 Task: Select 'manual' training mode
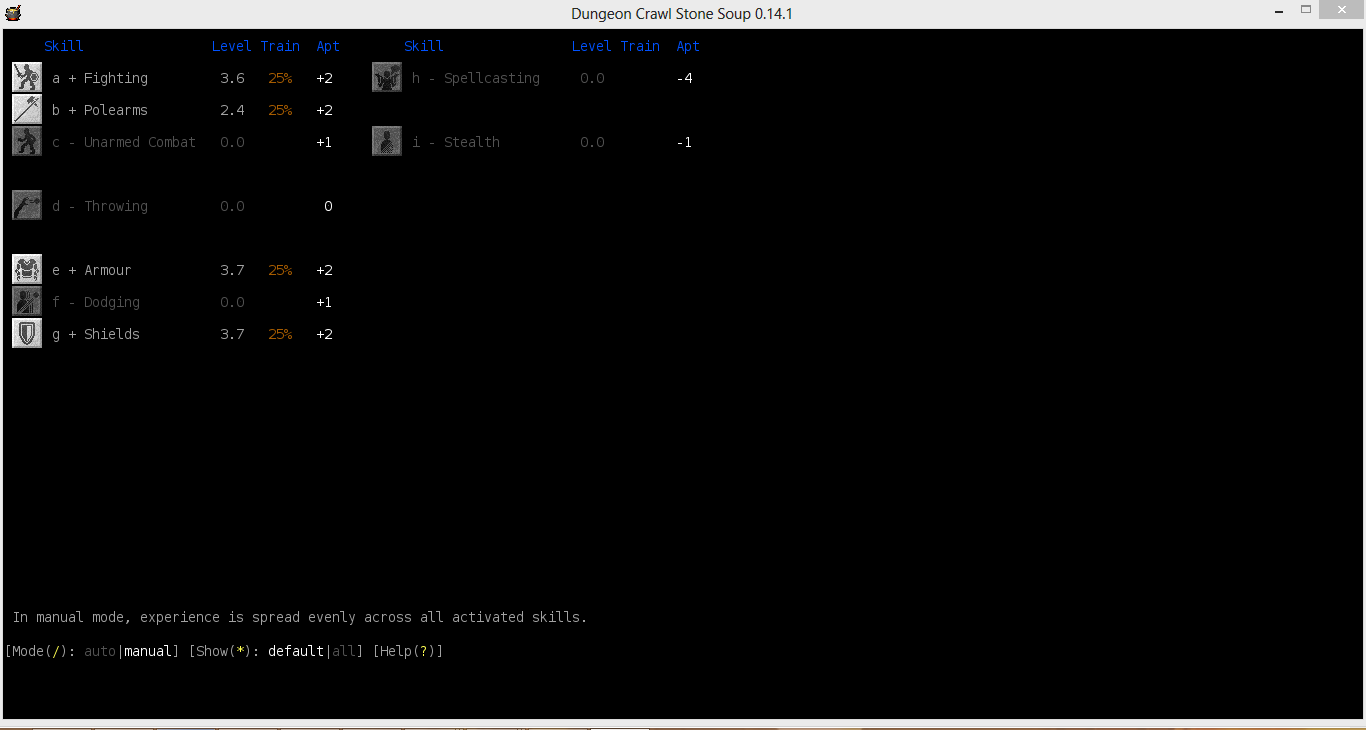tap(148, 651)
